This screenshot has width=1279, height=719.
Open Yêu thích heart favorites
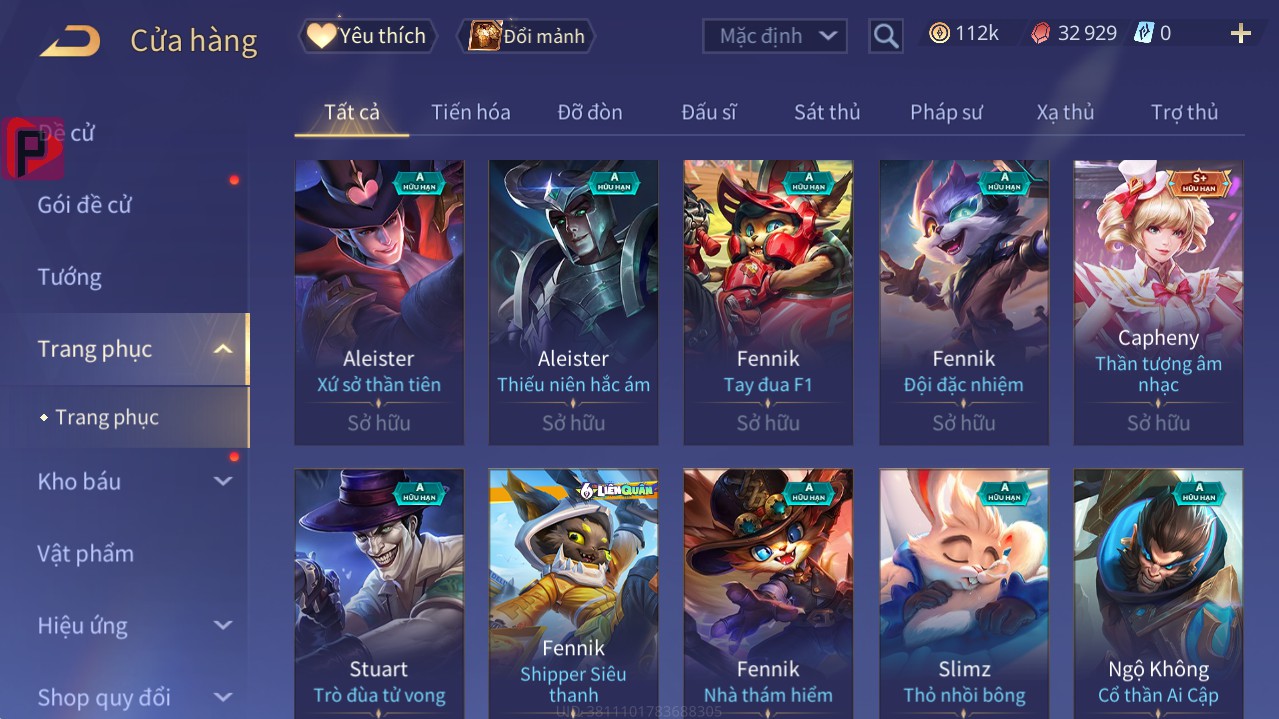367,36
